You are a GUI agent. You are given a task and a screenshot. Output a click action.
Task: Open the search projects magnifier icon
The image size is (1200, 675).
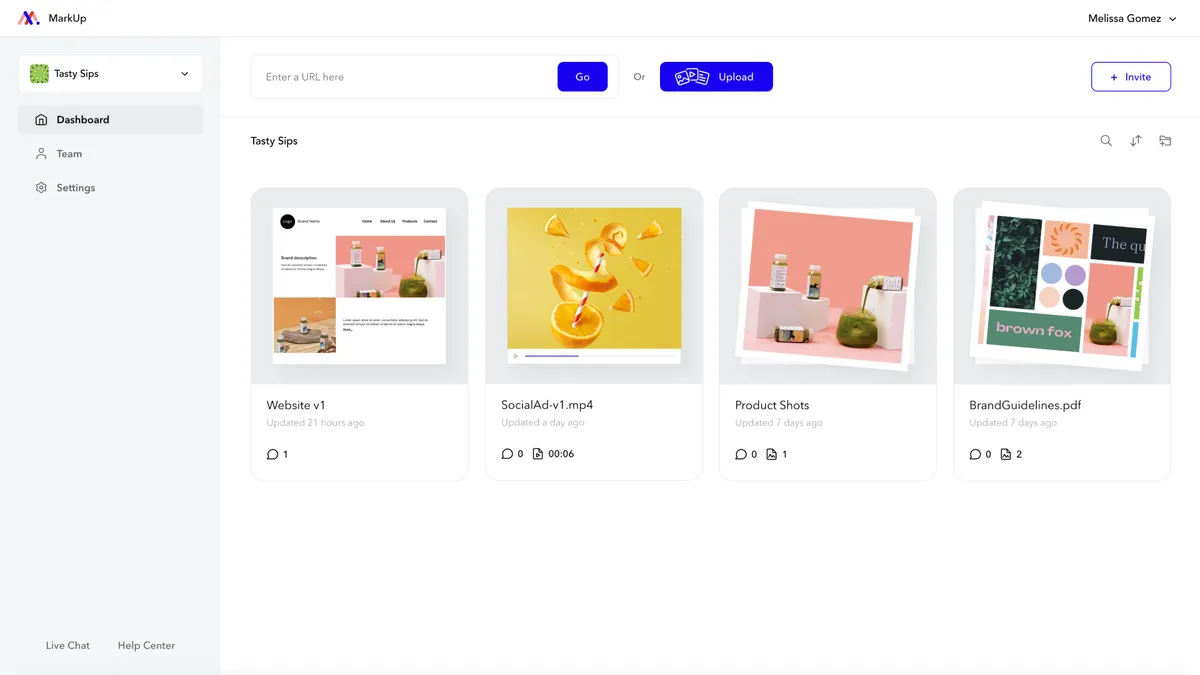1106,141
